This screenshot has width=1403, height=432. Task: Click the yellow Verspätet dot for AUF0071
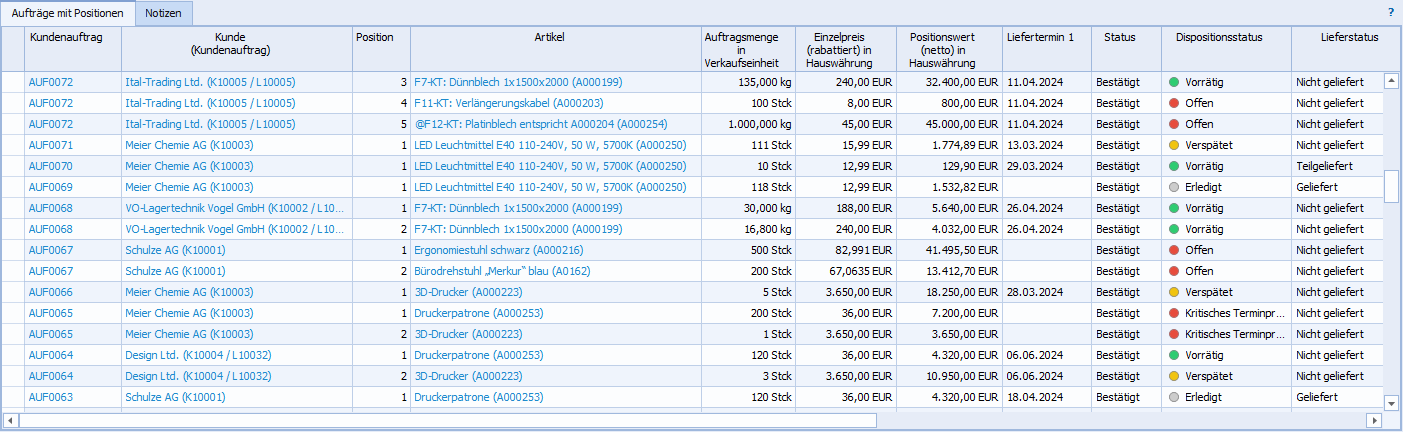point(1174,145)
